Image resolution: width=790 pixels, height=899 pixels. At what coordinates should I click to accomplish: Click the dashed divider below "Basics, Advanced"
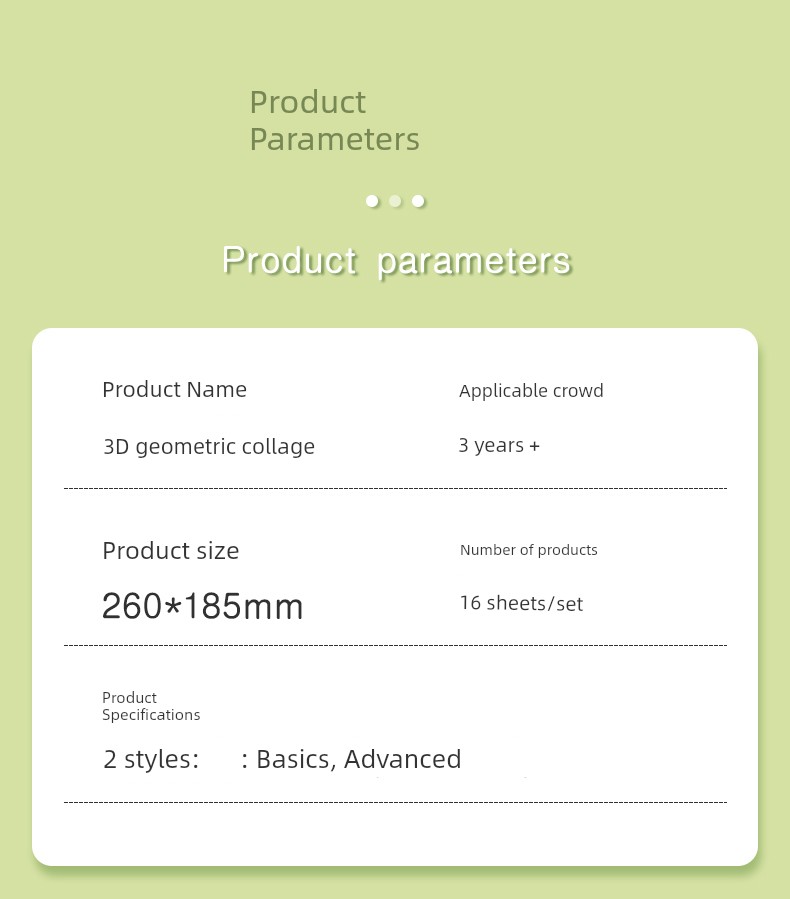[x=395, y=802]
